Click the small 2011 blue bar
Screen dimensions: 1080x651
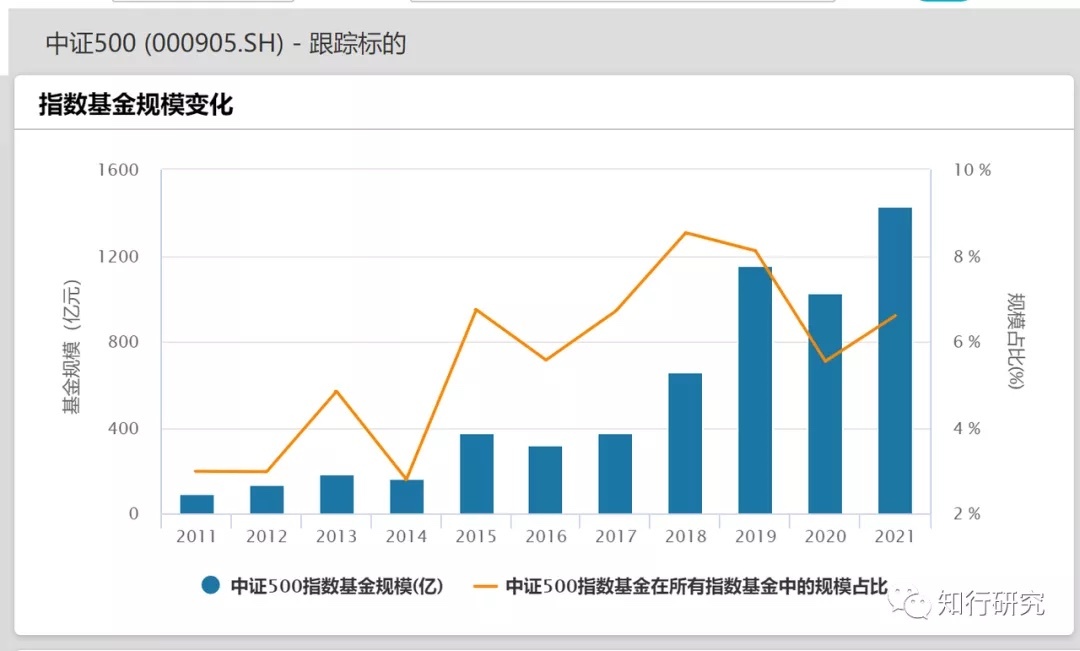coord(197,504)
